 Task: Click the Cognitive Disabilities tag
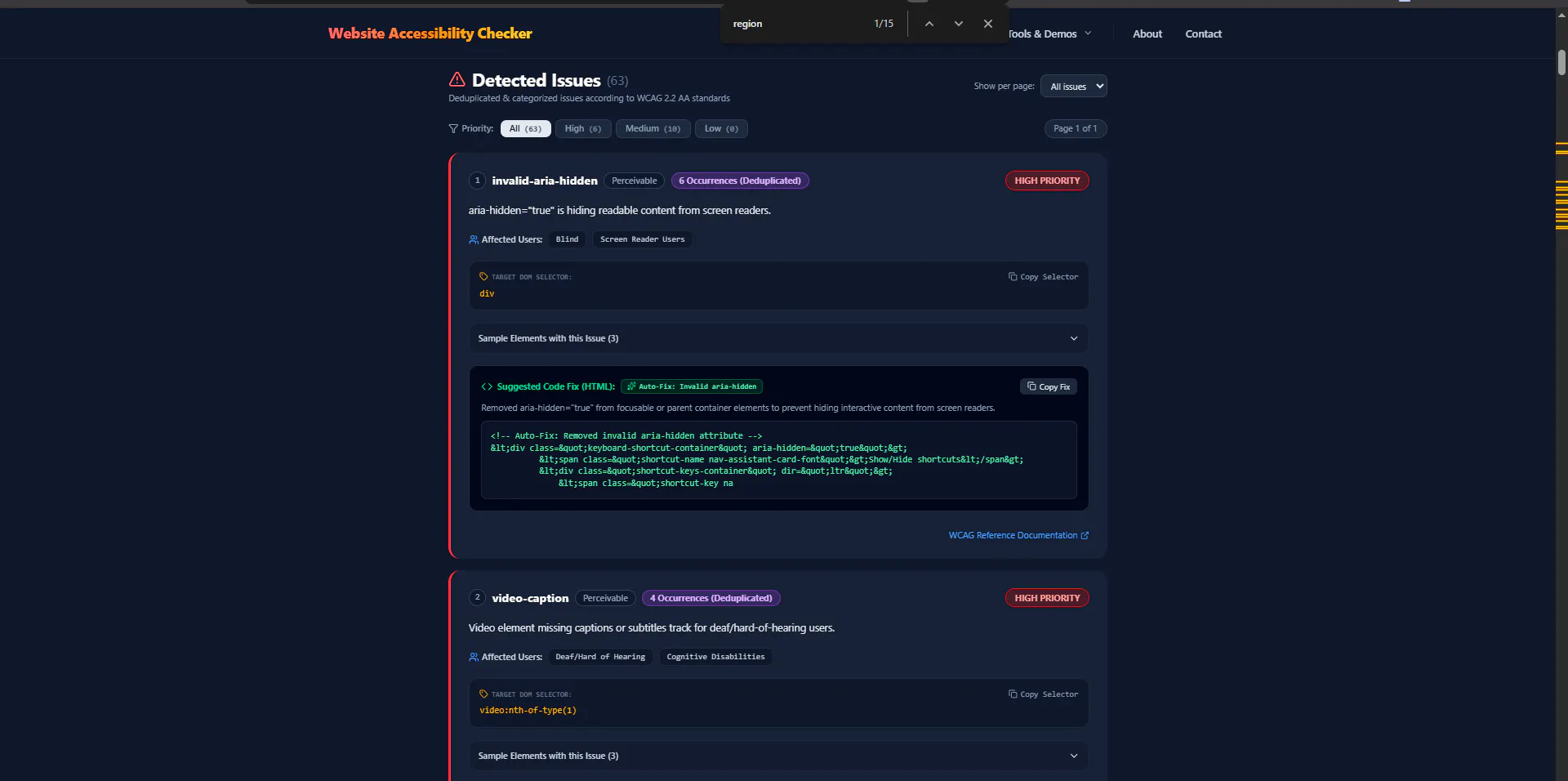click(x=715, y=657)
